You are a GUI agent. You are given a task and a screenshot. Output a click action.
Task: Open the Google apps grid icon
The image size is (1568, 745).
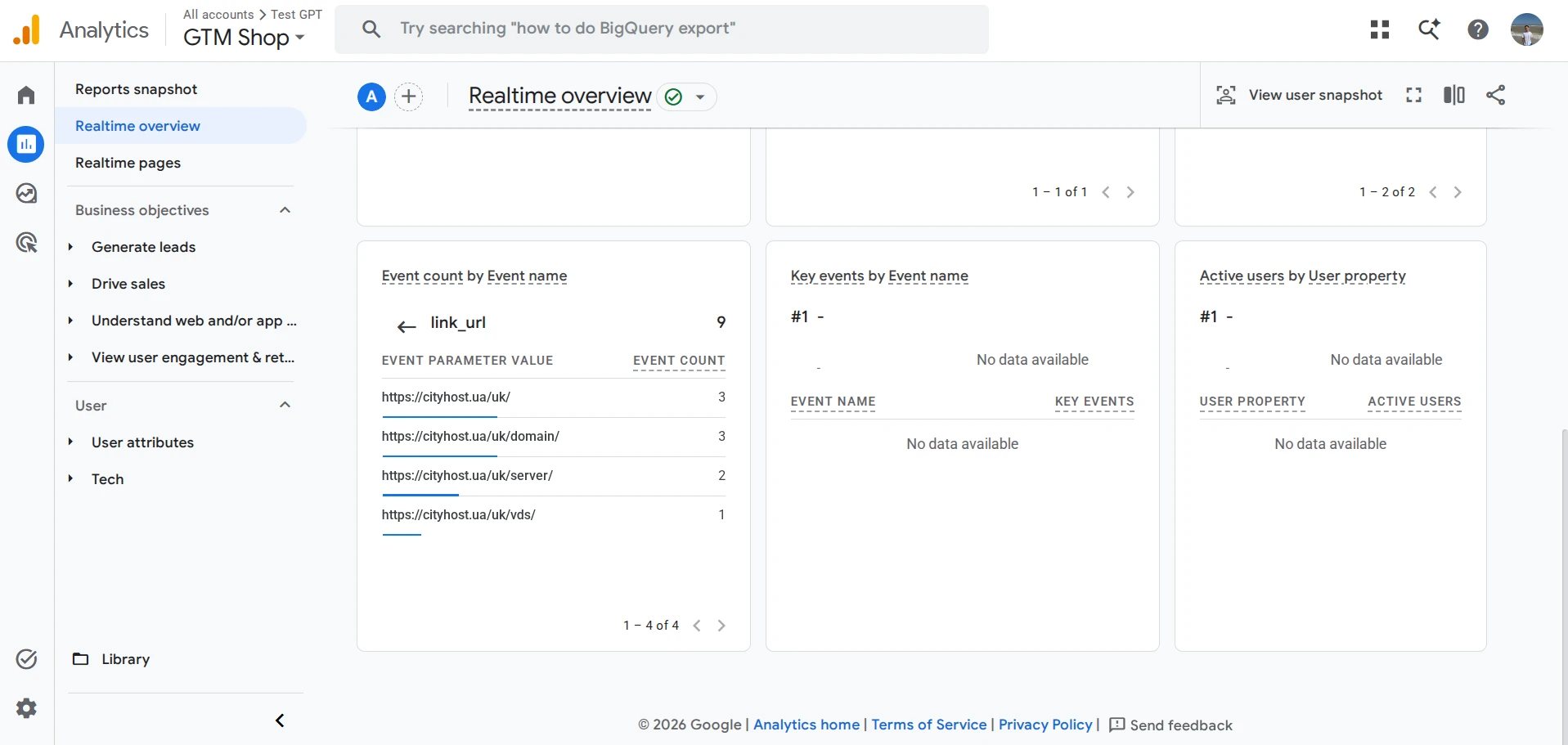point(1380,29)
